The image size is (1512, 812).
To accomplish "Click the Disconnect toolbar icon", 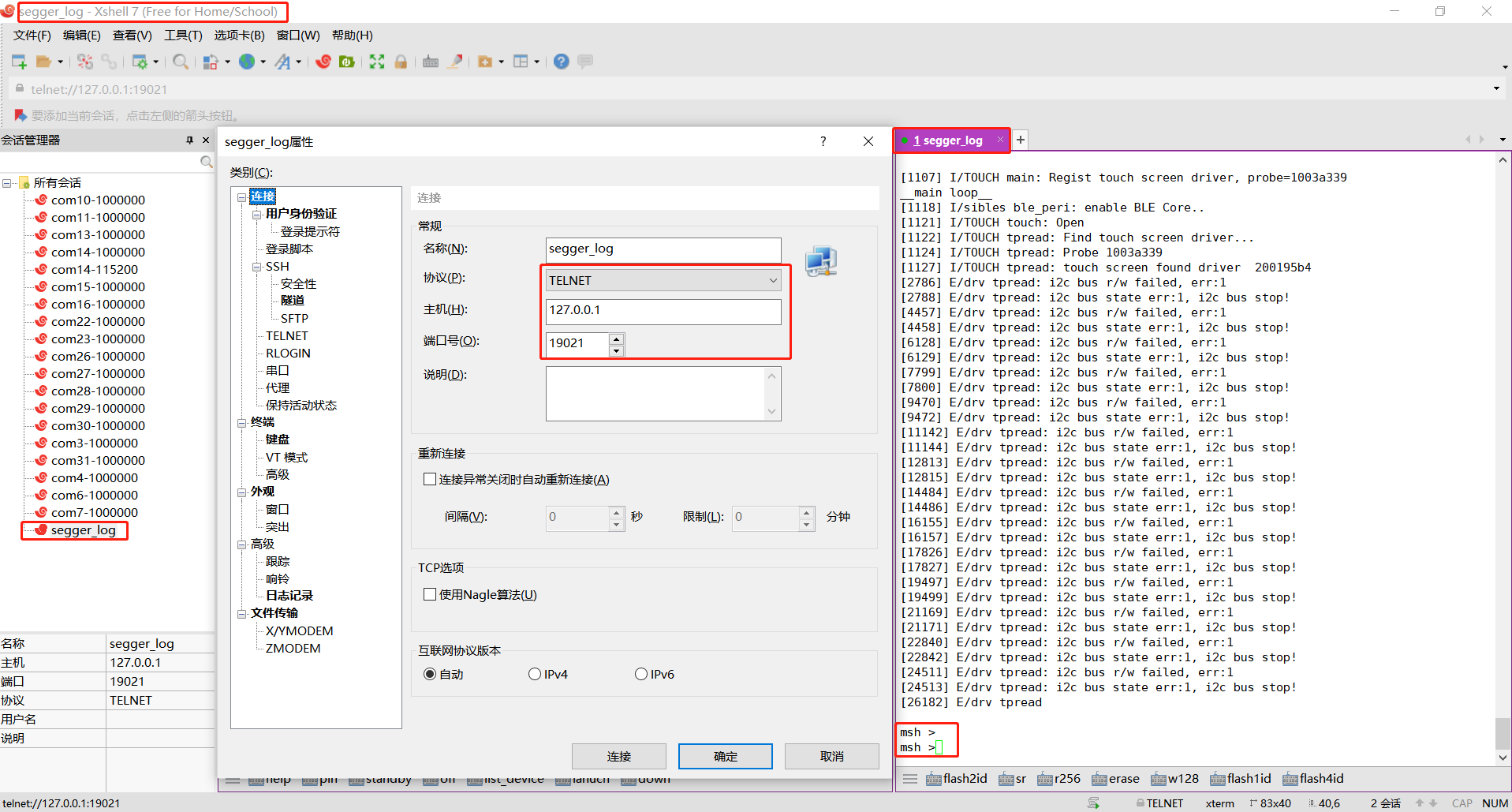I will (85, 62).
